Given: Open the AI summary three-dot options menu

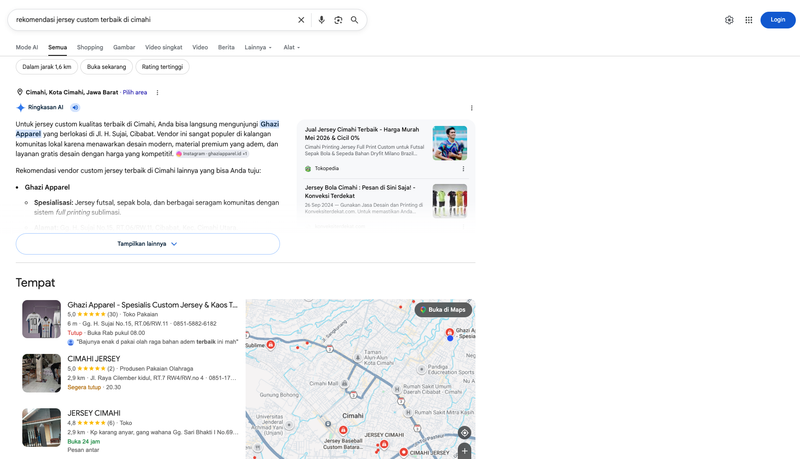Looking at the screenshot, I should click(x=471, y=108).
